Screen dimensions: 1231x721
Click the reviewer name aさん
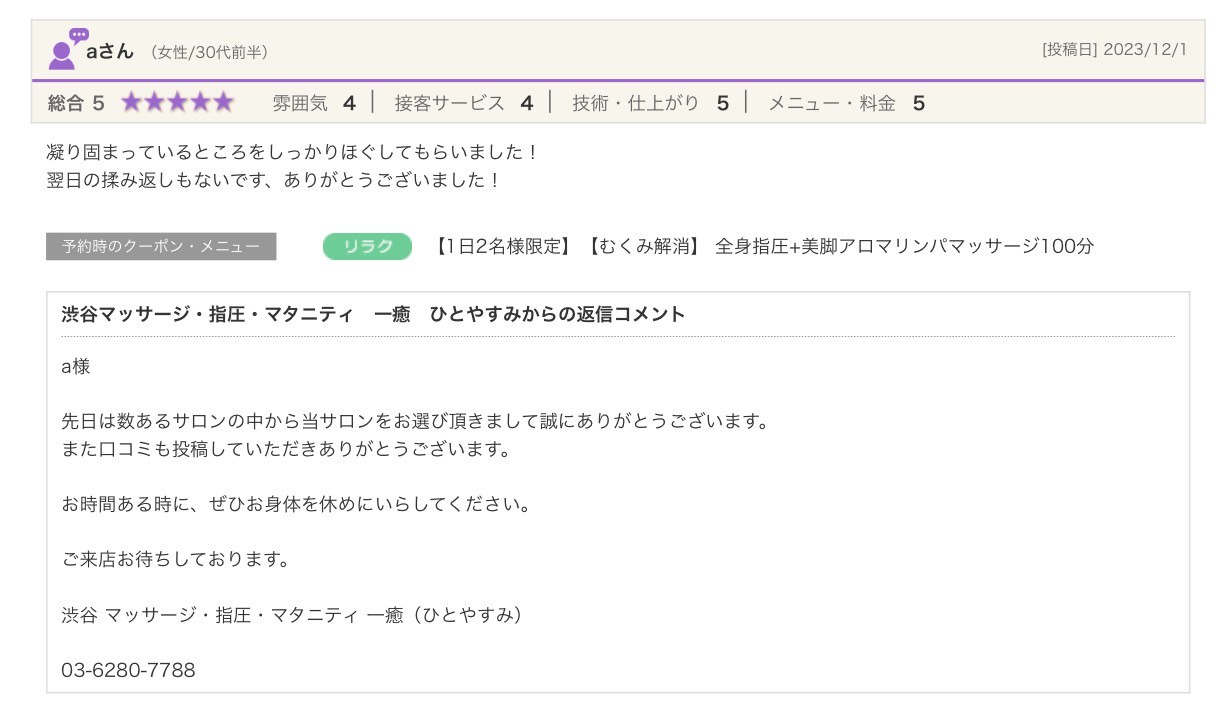tap(110, 51)
